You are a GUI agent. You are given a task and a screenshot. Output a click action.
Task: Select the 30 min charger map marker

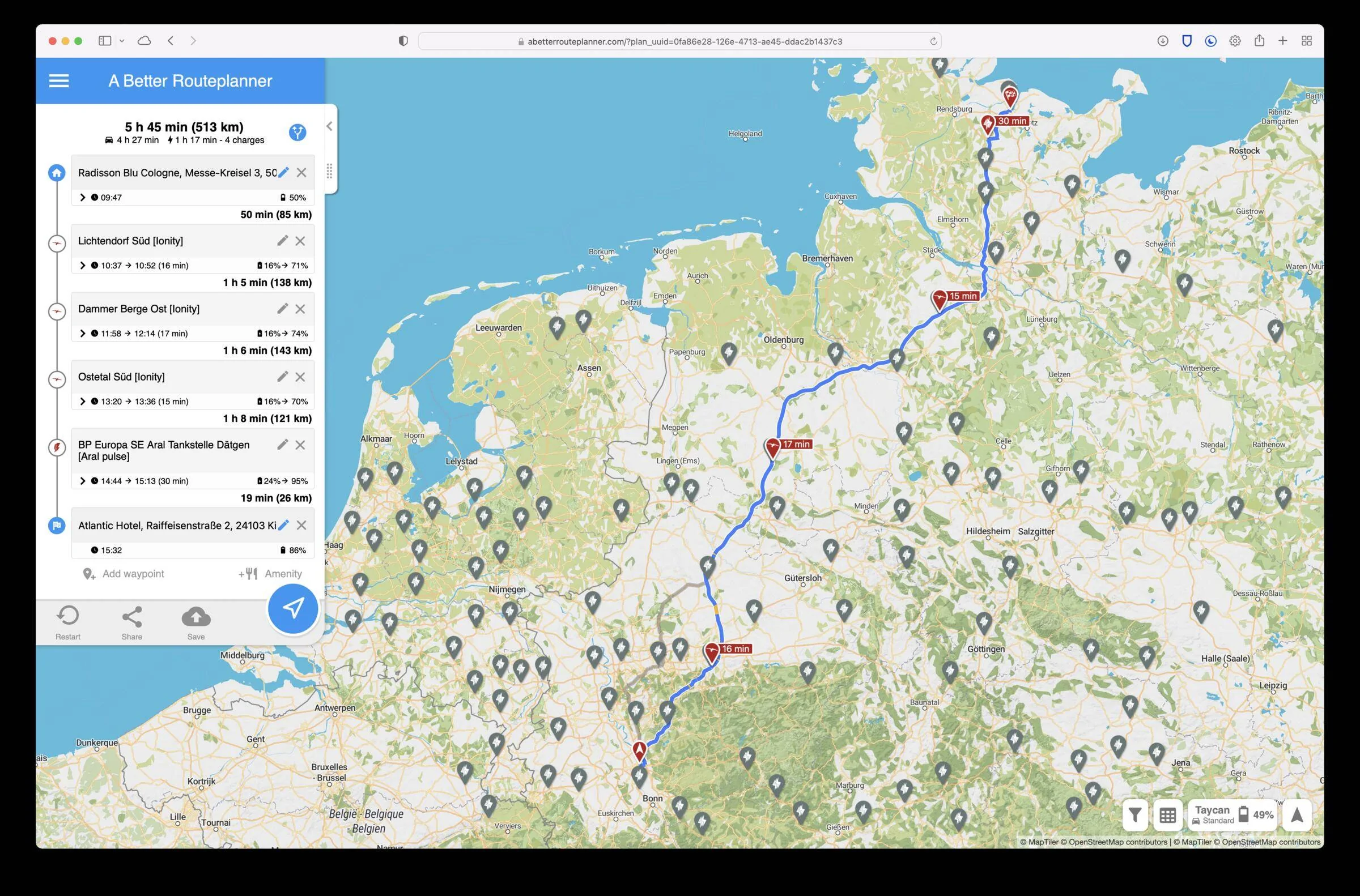(x=988, y=124)
